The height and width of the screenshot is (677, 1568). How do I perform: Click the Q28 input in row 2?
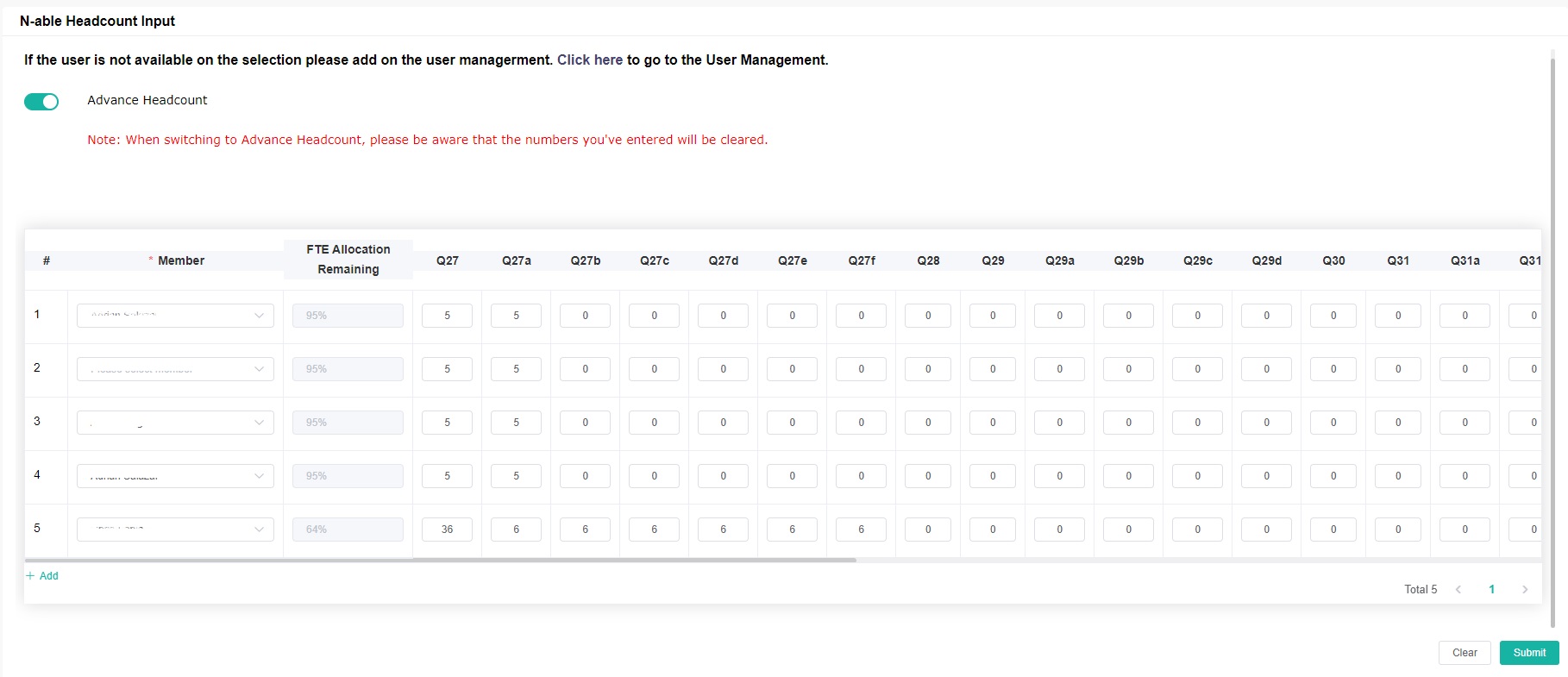927,369
